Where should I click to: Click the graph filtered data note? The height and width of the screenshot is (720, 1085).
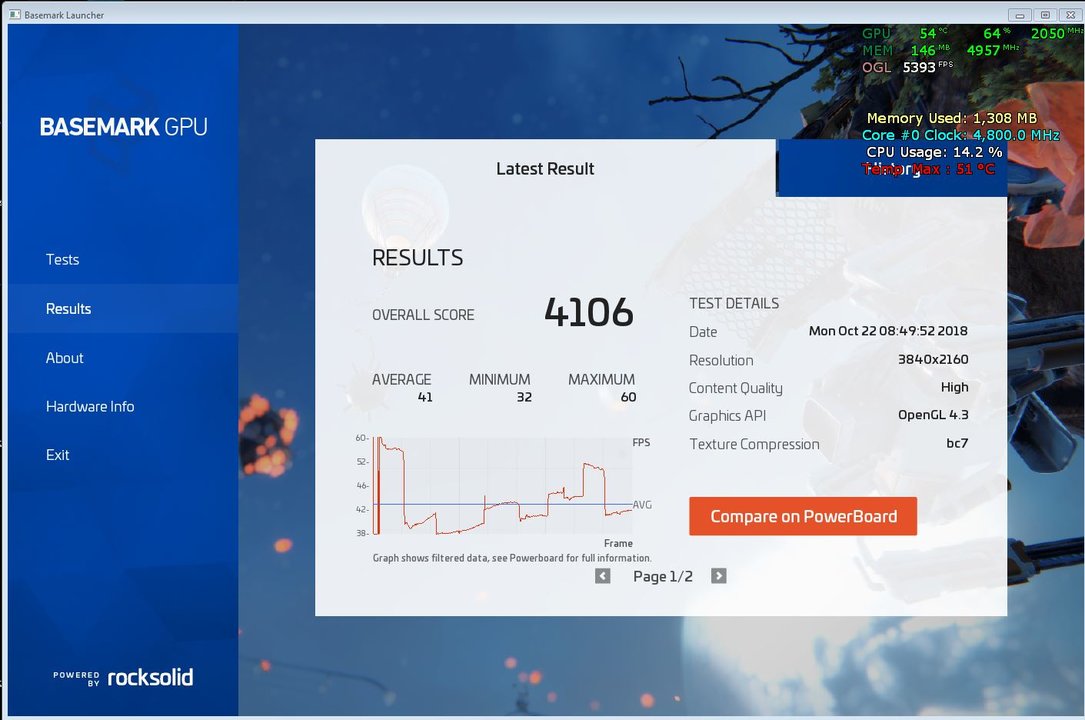pyautogui.click(x=511, y=557)
